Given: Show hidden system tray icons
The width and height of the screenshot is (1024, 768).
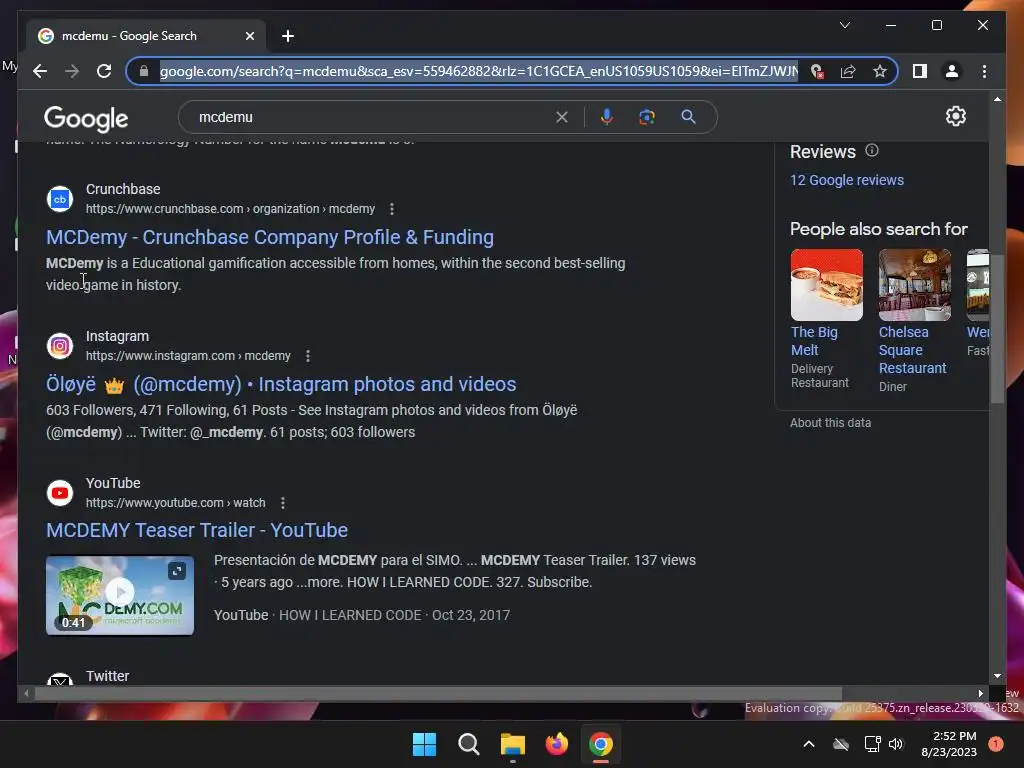Looking at the screenshot, I should tap(808, 744).
